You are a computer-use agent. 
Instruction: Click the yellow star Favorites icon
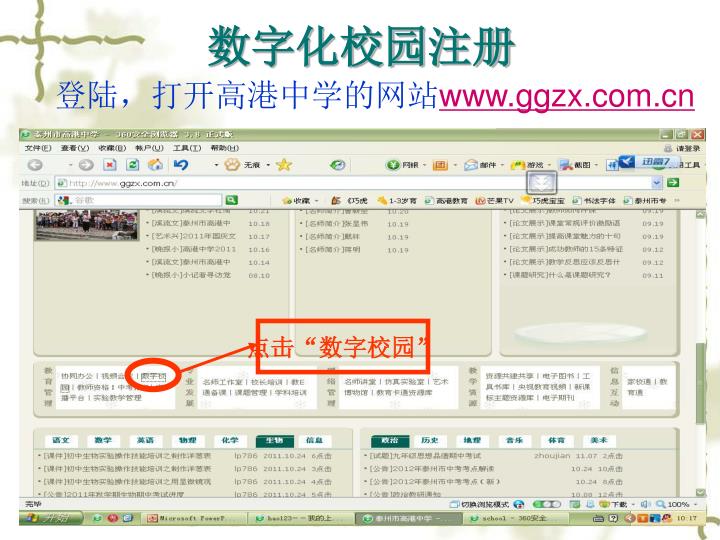coord(284,165)
